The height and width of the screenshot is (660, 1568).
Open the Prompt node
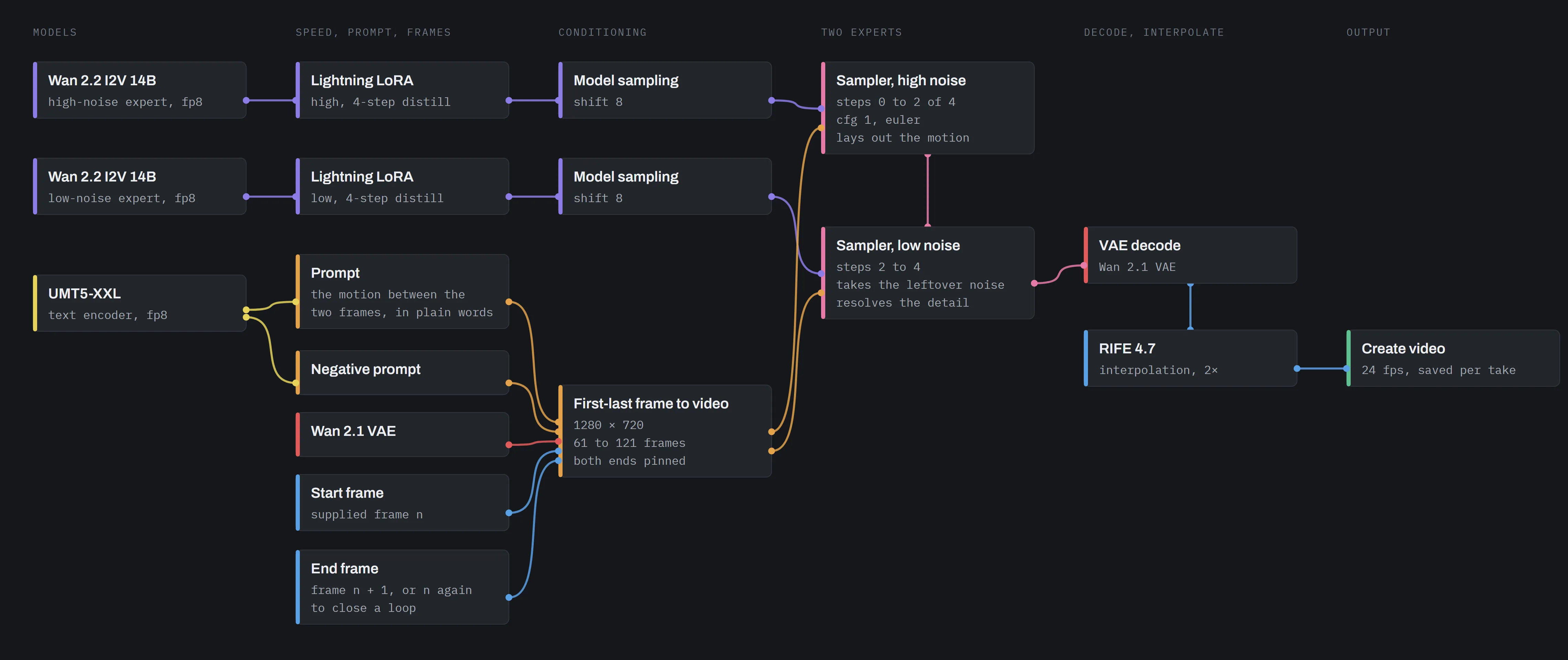coord(402,291)
